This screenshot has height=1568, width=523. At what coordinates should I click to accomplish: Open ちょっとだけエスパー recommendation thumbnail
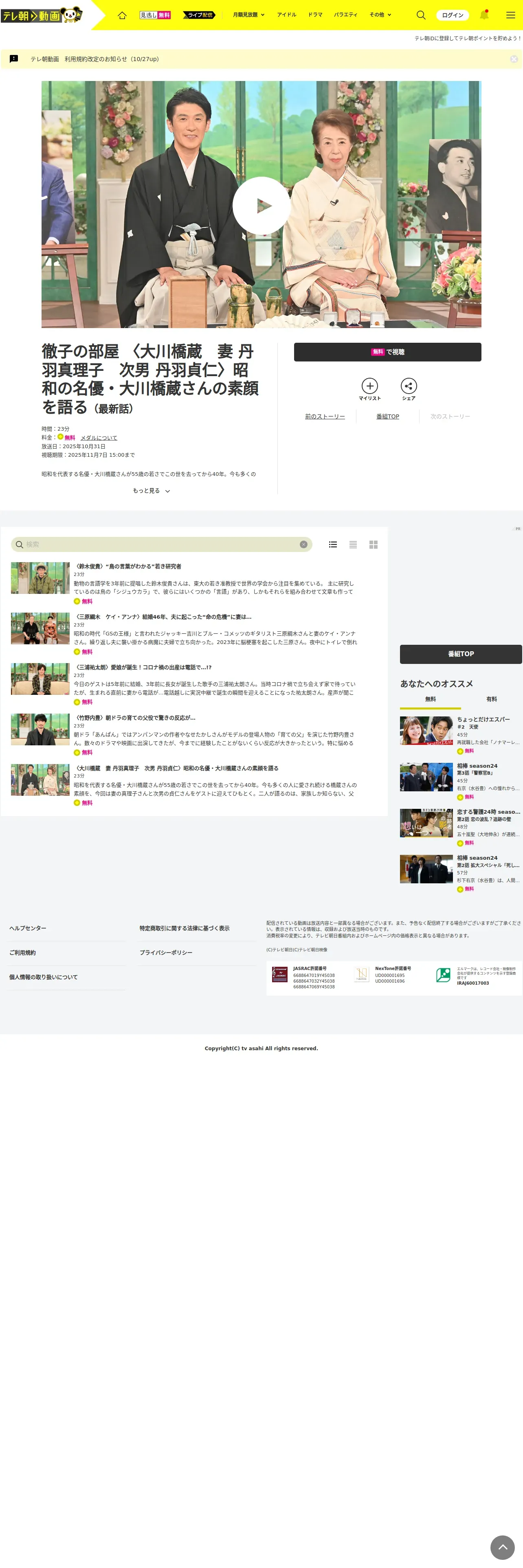tap(426, 730)
